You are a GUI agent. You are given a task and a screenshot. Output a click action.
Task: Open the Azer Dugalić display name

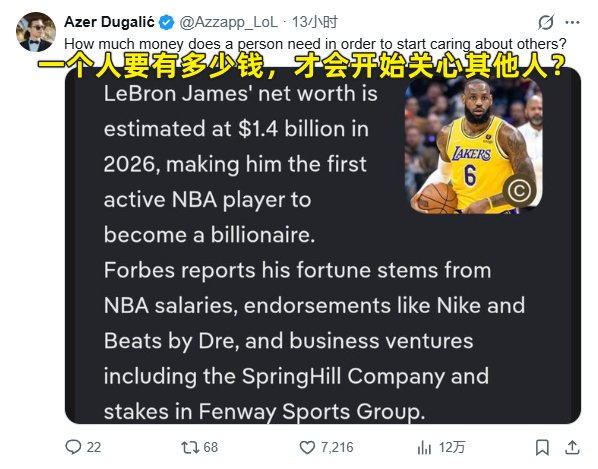point(109,22)
